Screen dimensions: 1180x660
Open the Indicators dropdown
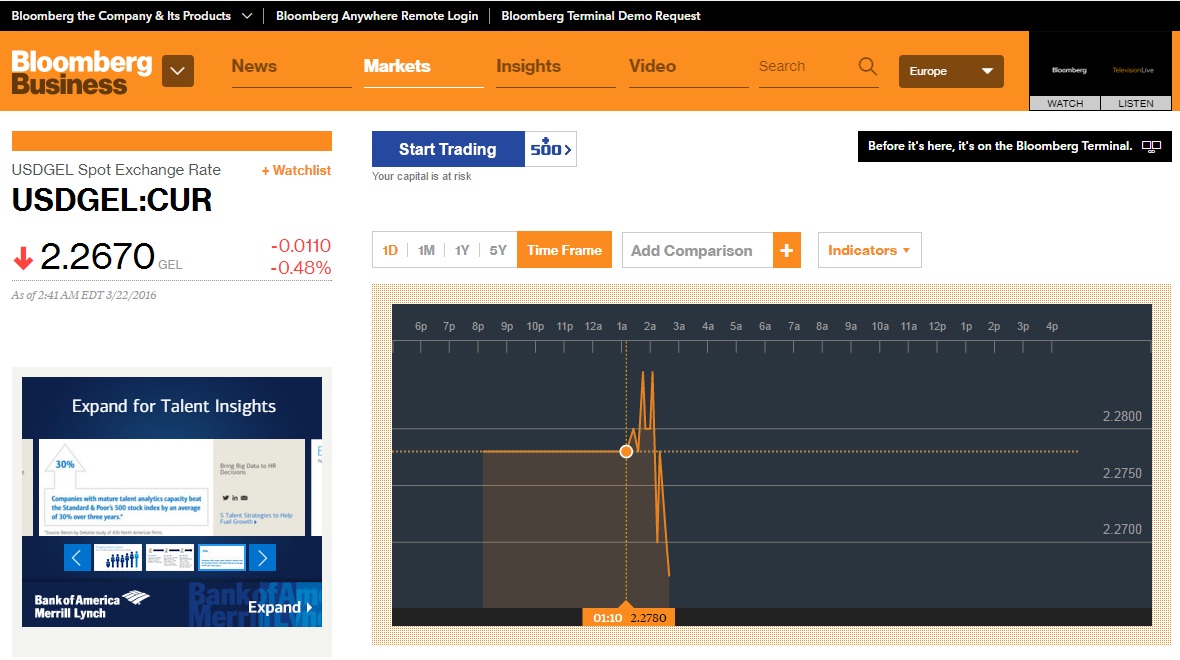click(x=869, y=251)
